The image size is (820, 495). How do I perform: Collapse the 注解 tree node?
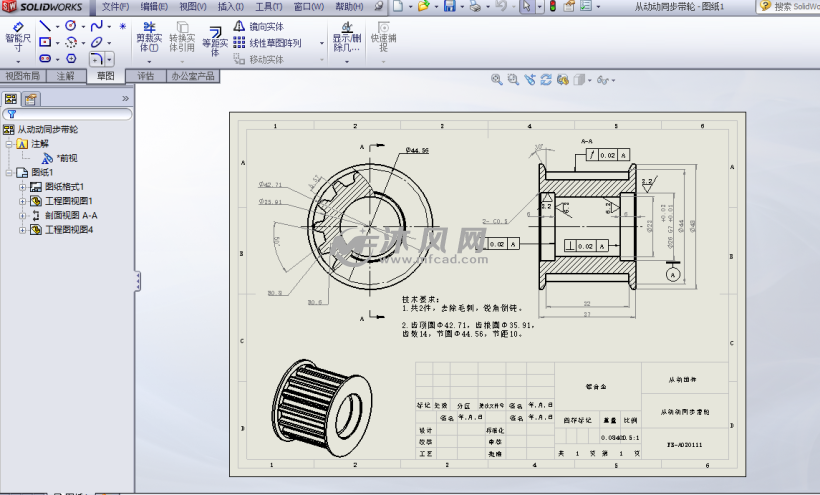click(x=9, y=144)
